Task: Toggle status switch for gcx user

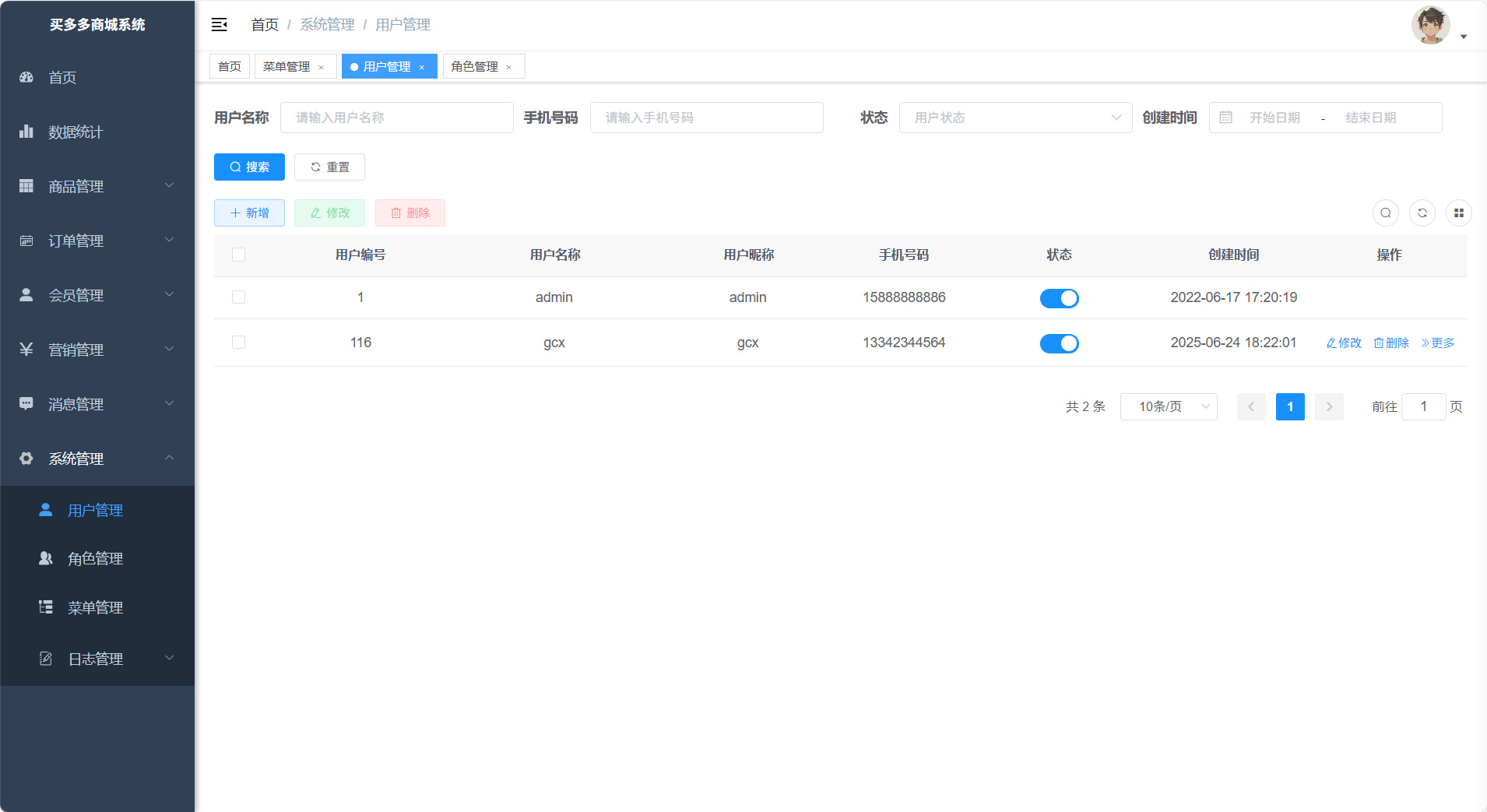Action: pyautogui.click(x=1059, y=343)
